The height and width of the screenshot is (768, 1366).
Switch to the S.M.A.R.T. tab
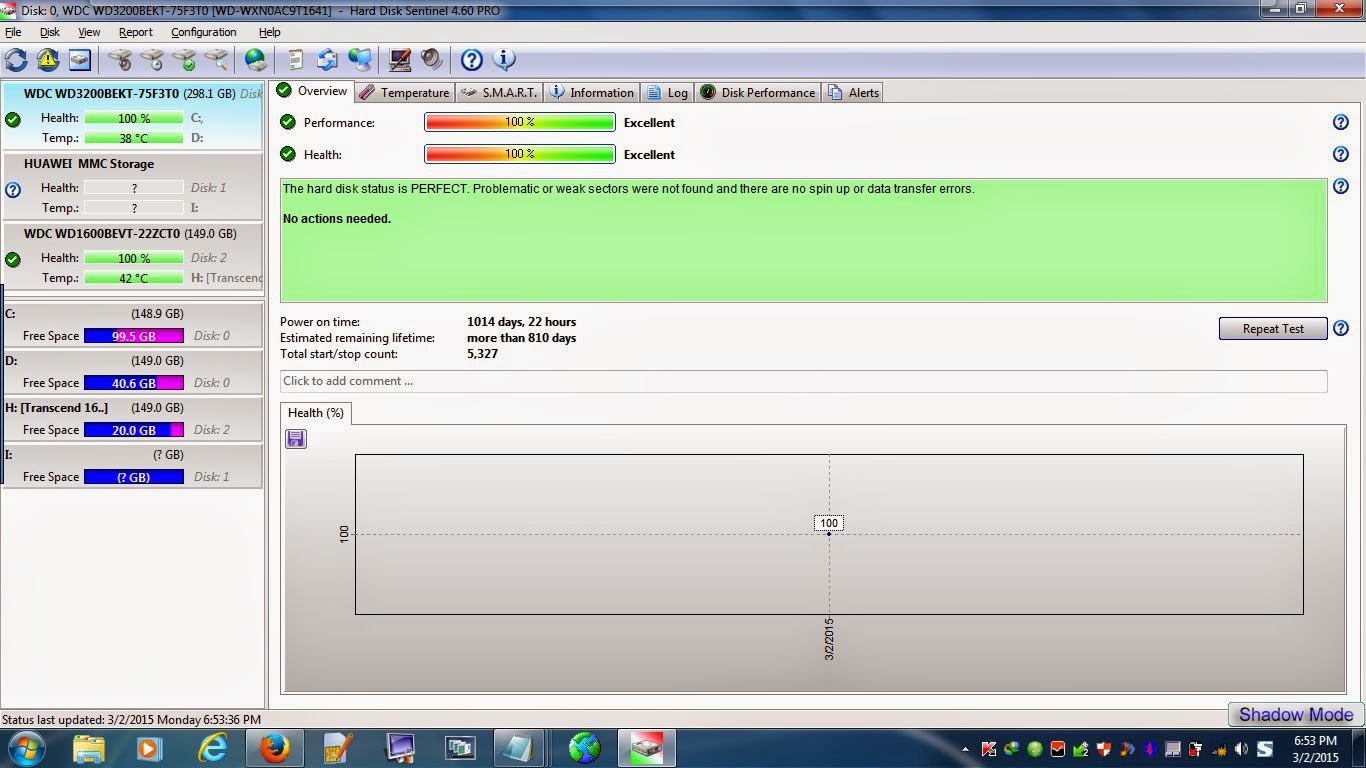tap(499, 92)
